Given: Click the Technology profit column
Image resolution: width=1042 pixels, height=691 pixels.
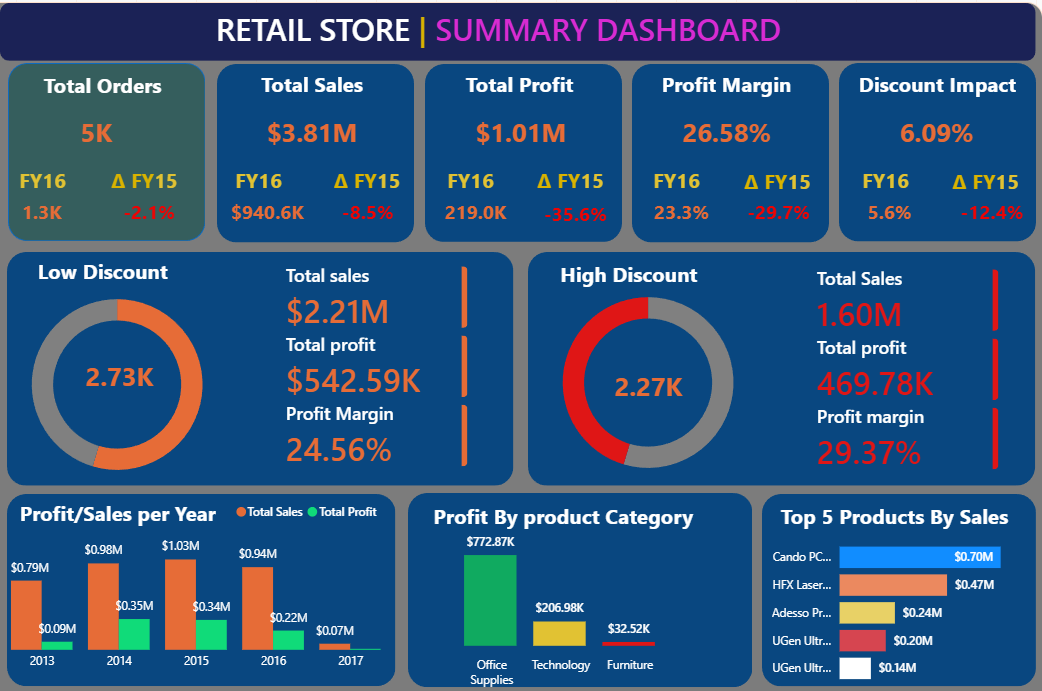Looking at the screenshot, I should click(x=561, y=632).
